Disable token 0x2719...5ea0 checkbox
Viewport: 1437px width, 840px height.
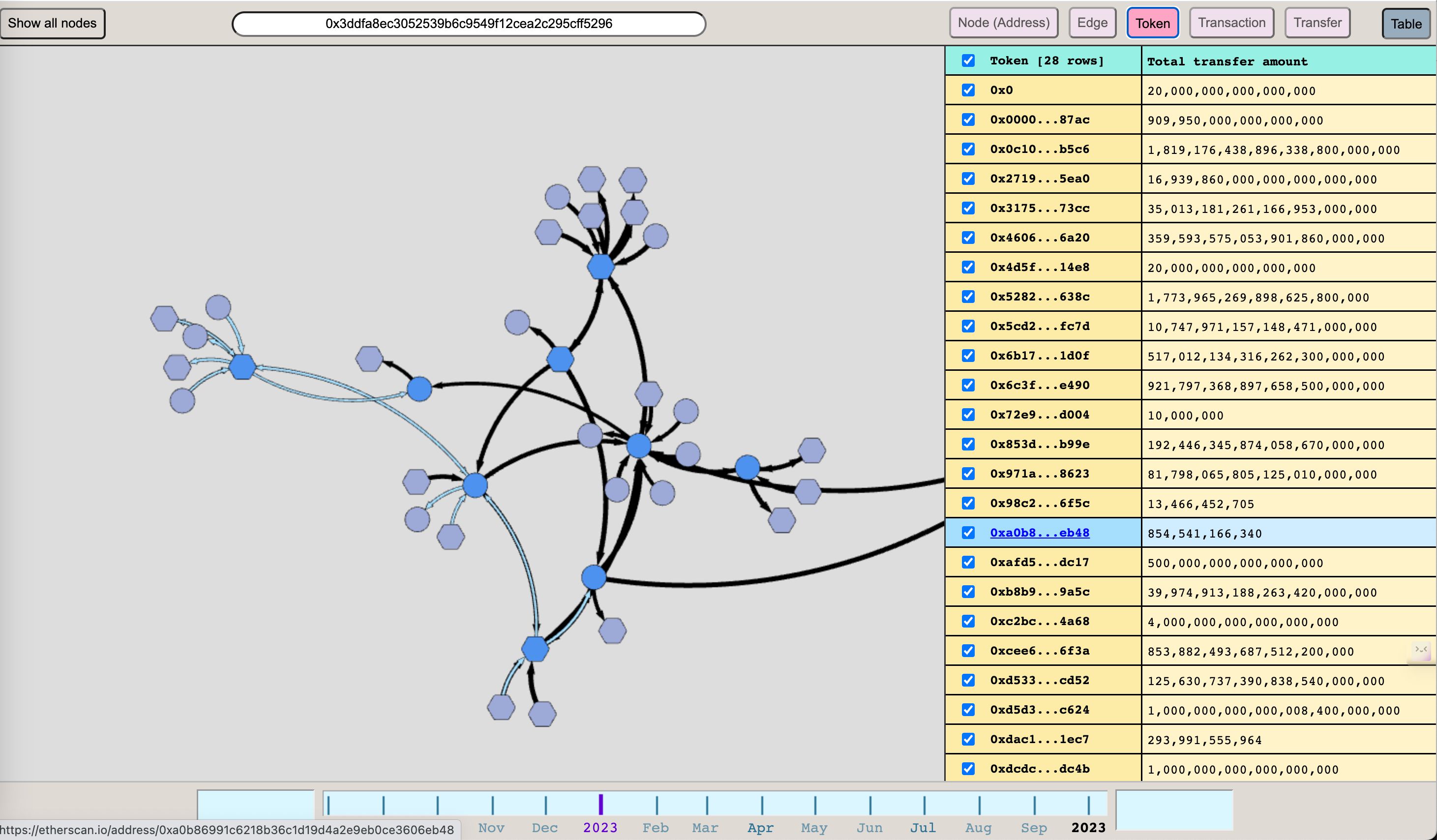(x=968, y=179)
